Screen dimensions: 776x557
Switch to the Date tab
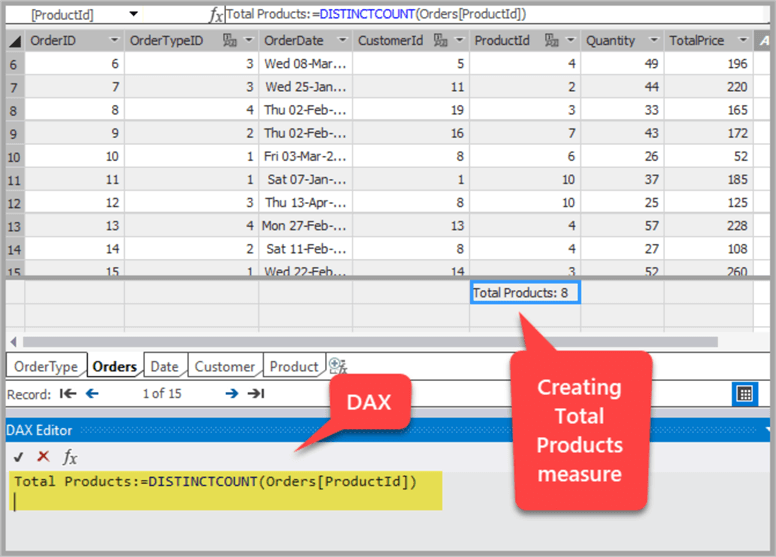coord(164,366)
